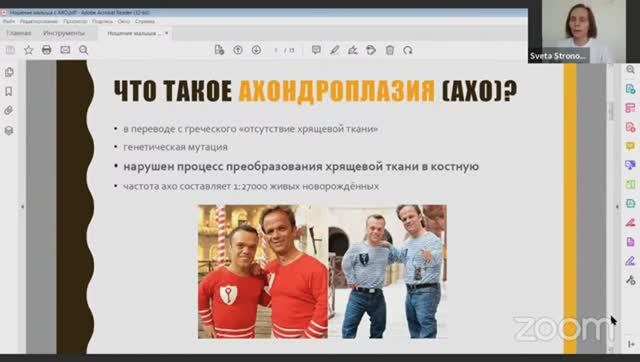Open the sign document pen icon
This screenshot has width=640, height=362.
tap(353, 50)
